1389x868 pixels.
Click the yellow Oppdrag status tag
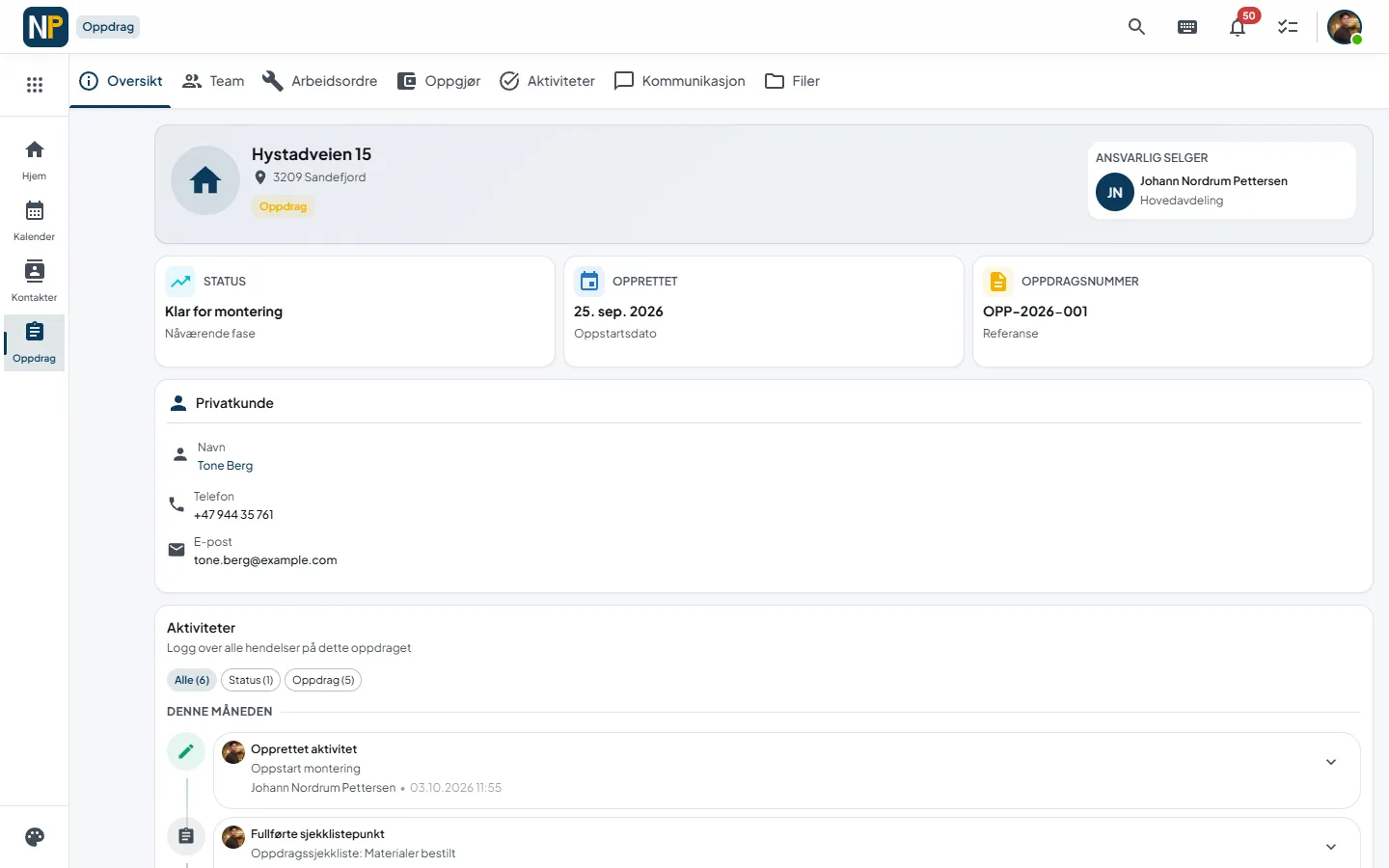coord(283,206)
